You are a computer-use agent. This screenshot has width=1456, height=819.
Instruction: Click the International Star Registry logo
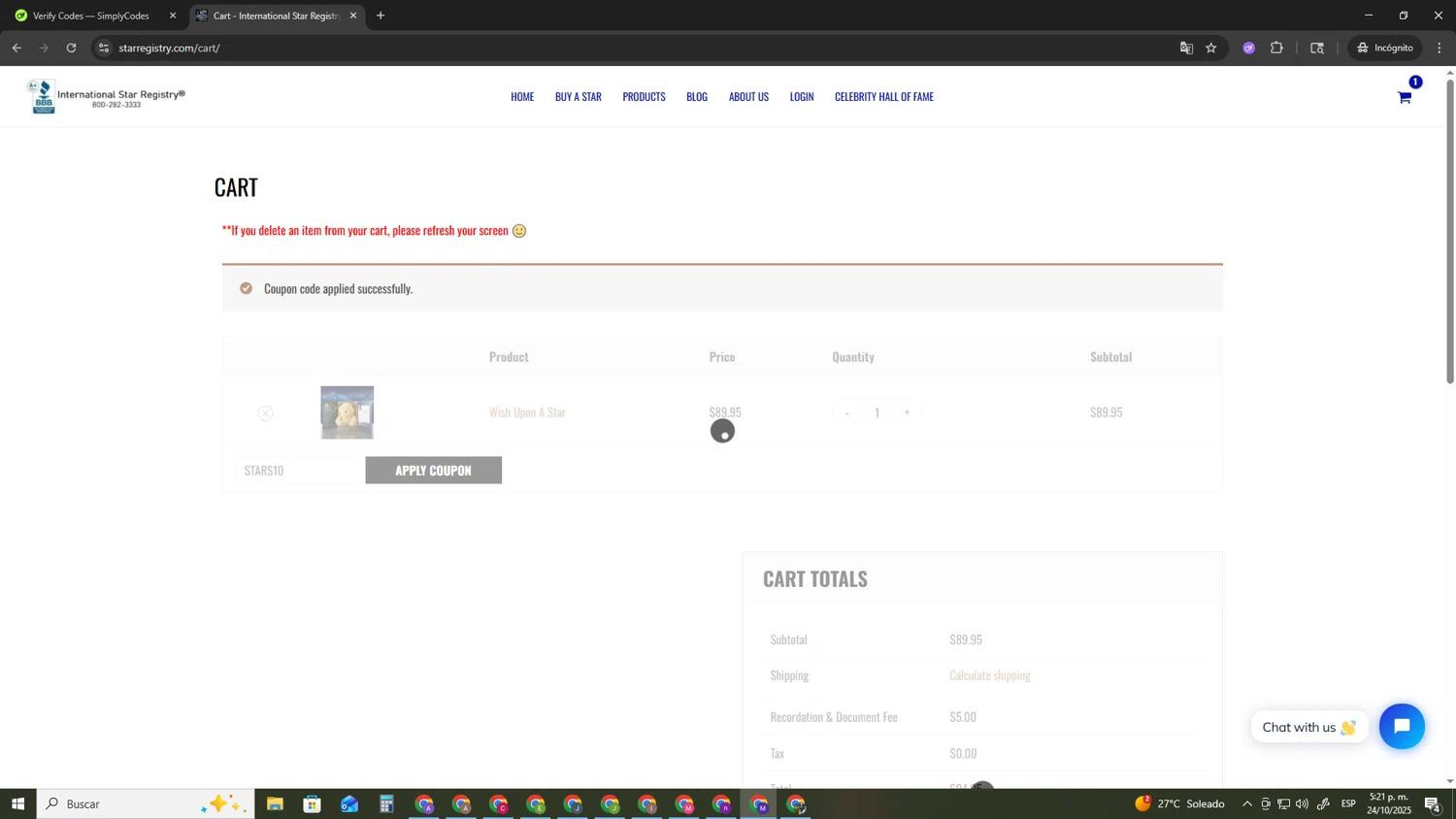(107, 96)
